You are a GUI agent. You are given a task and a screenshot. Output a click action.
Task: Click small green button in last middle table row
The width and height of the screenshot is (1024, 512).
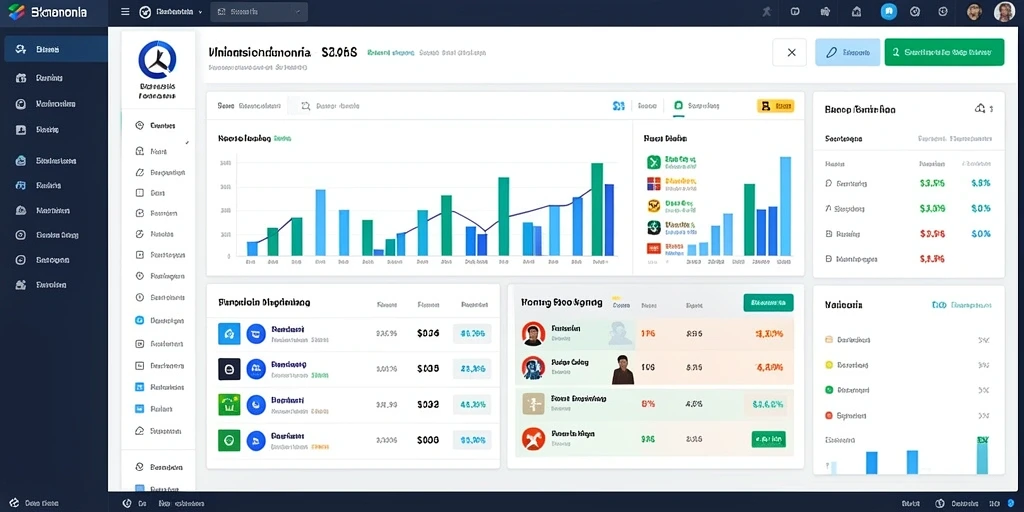[x=768, y=440]
